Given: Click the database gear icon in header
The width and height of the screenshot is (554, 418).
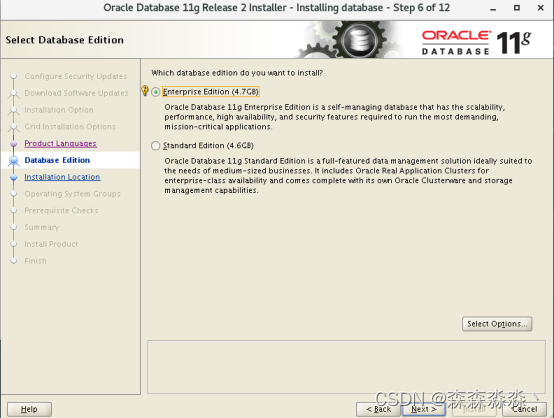Looking at the screenshot, I should click(360, 40).
